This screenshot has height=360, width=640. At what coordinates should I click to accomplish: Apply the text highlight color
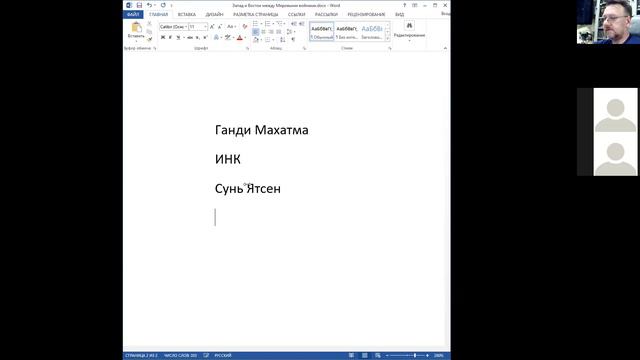point(228,38)
